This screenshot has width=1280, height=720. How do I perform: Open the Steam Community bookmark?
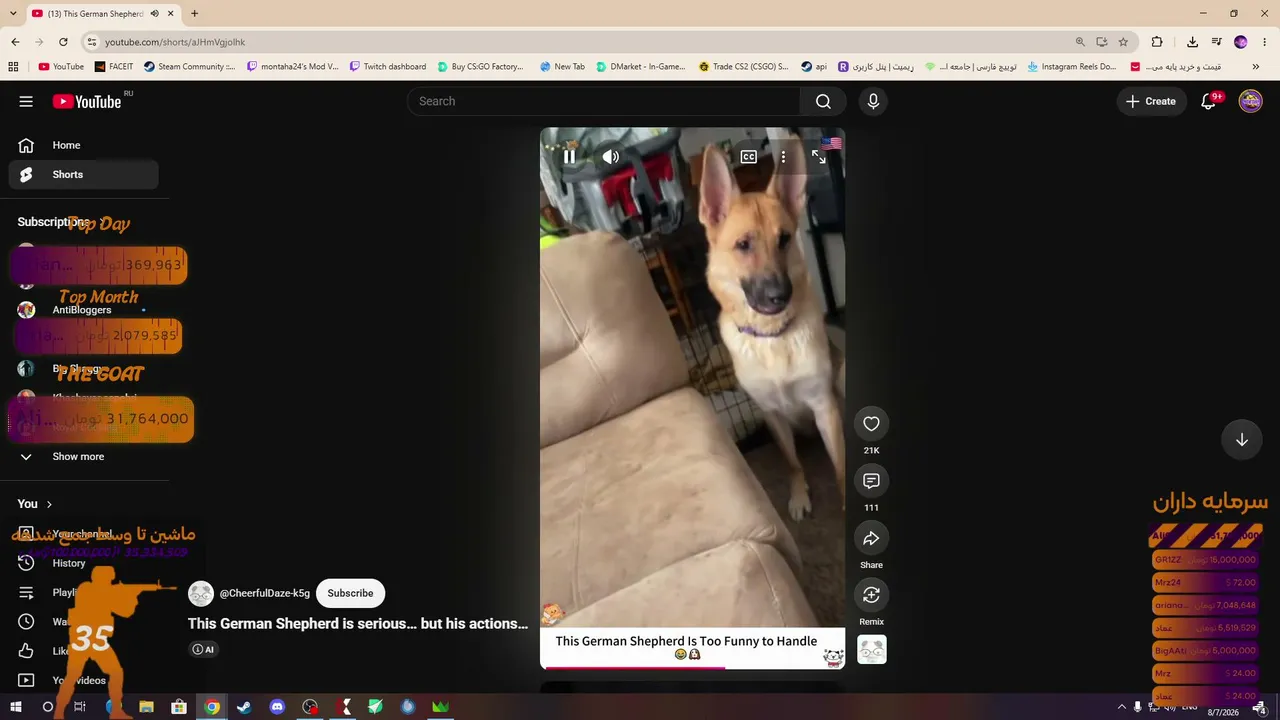click(x=189, y=67)
